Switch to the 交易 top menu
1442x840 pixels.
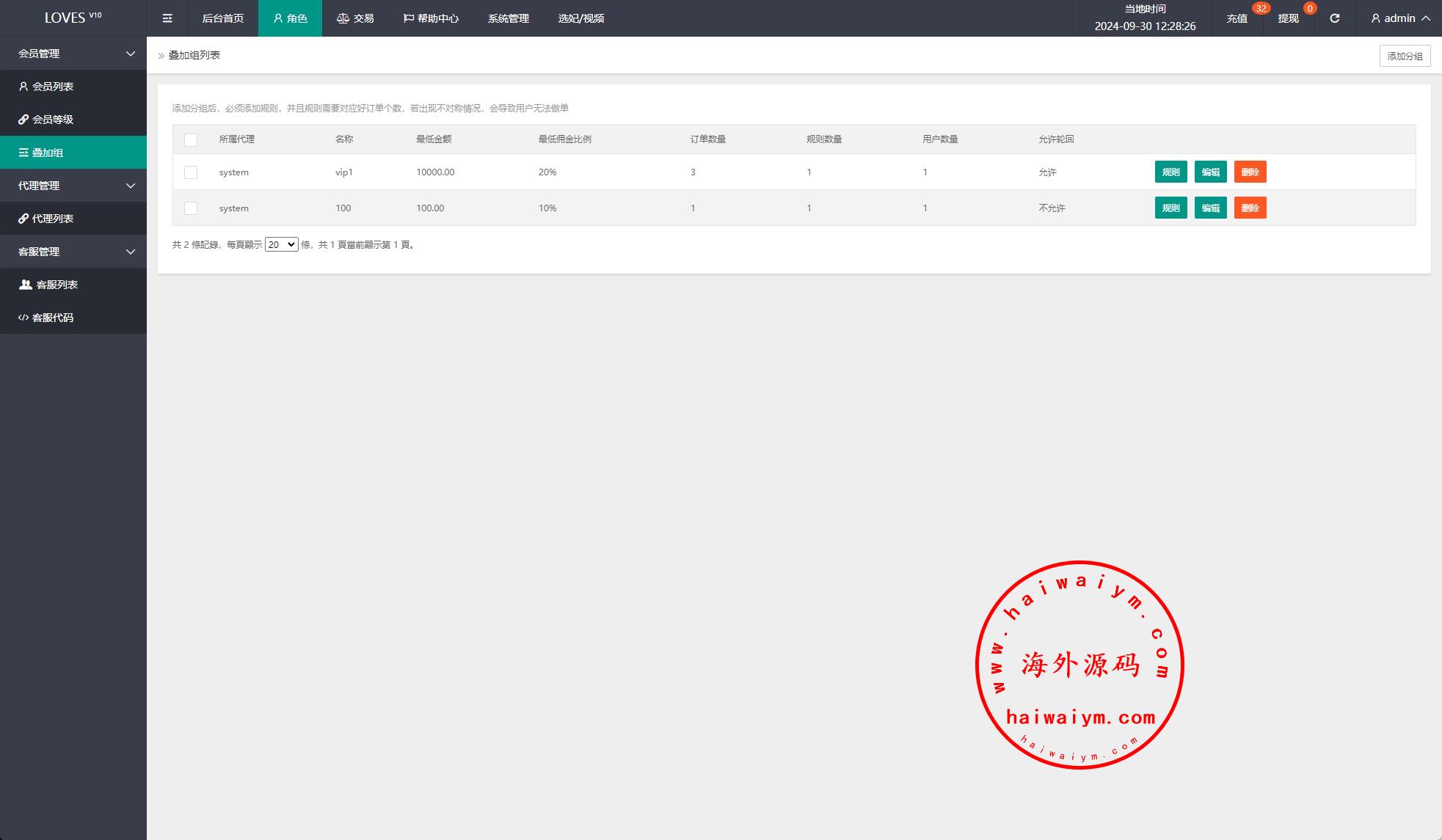coord(356,18)
